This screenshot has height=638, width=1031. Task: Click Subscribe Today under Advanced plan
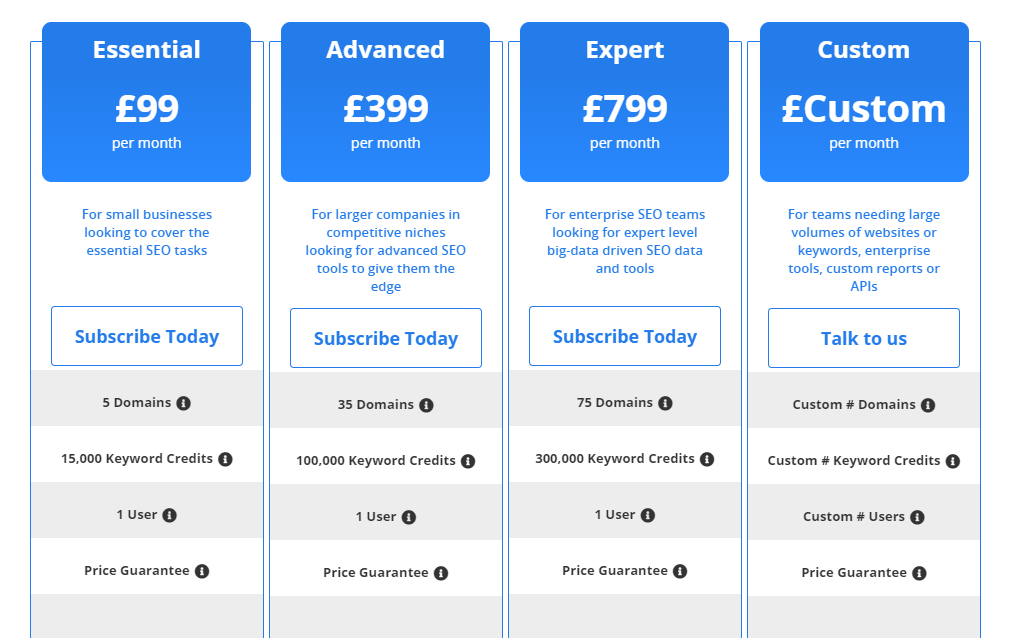385,337
